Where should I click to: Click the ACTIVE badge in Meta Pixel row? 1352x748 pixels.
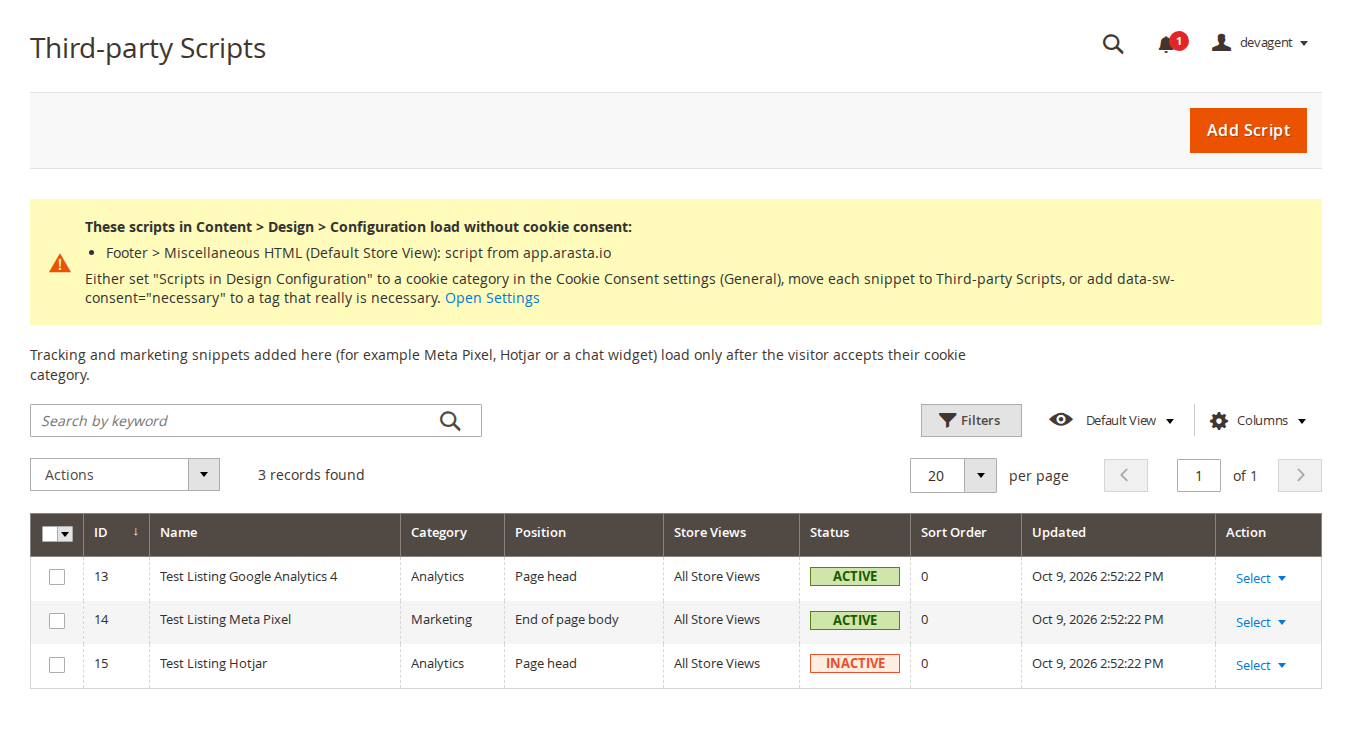pyautogui.click(x=855, y=620)
